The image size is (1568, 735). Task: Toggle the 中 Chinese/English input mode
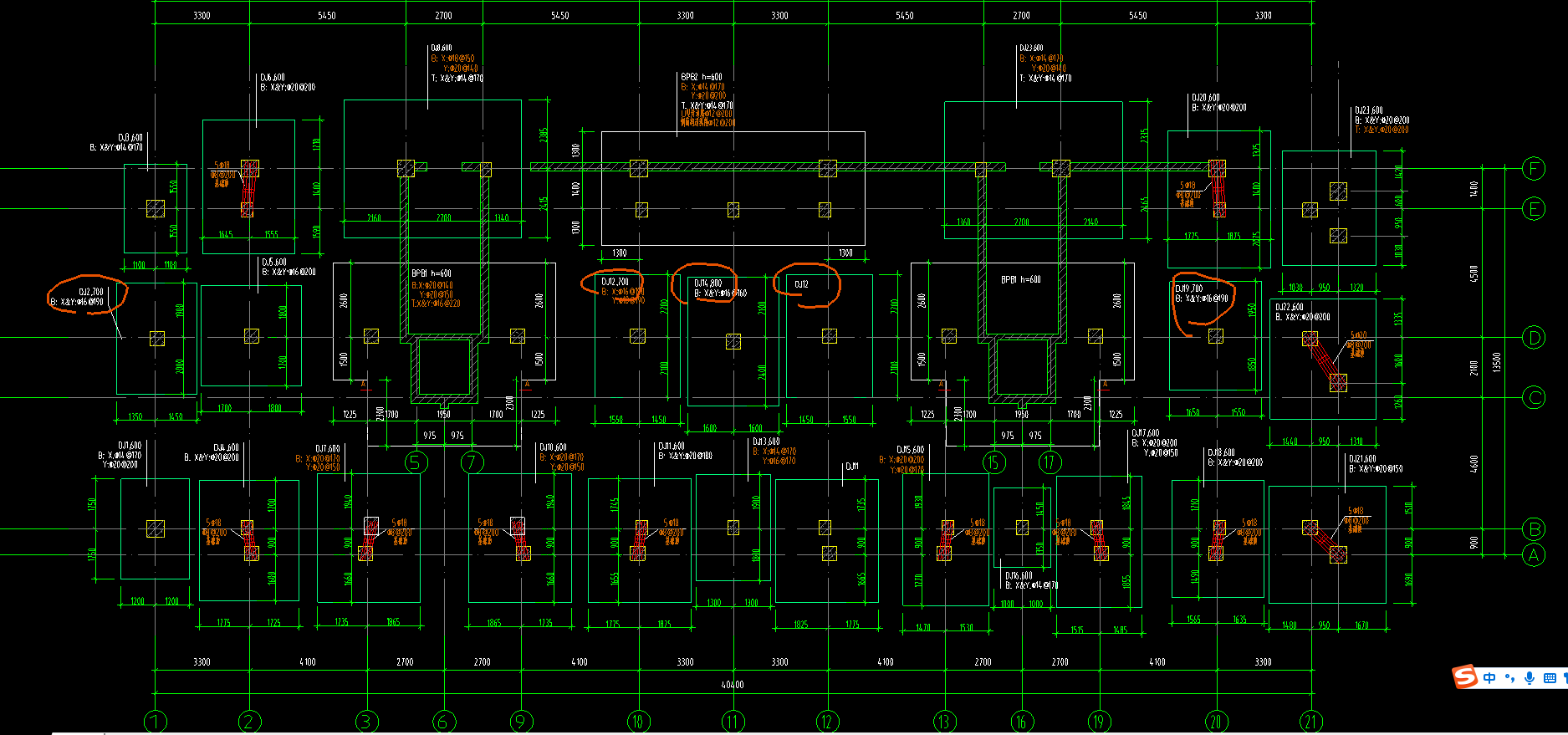coord(1489,678)
